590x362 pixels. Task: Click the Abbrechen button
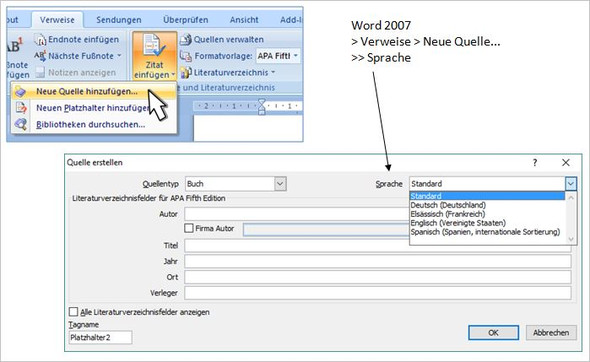551,333
